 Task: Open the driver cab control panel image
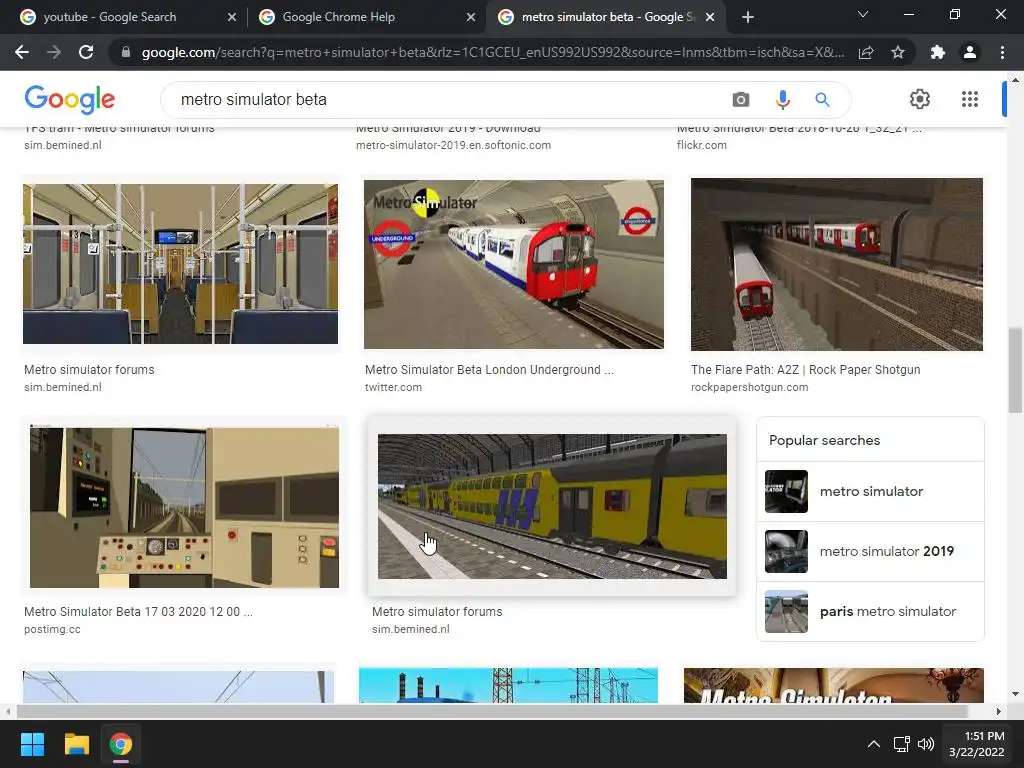tap(184, 507)
